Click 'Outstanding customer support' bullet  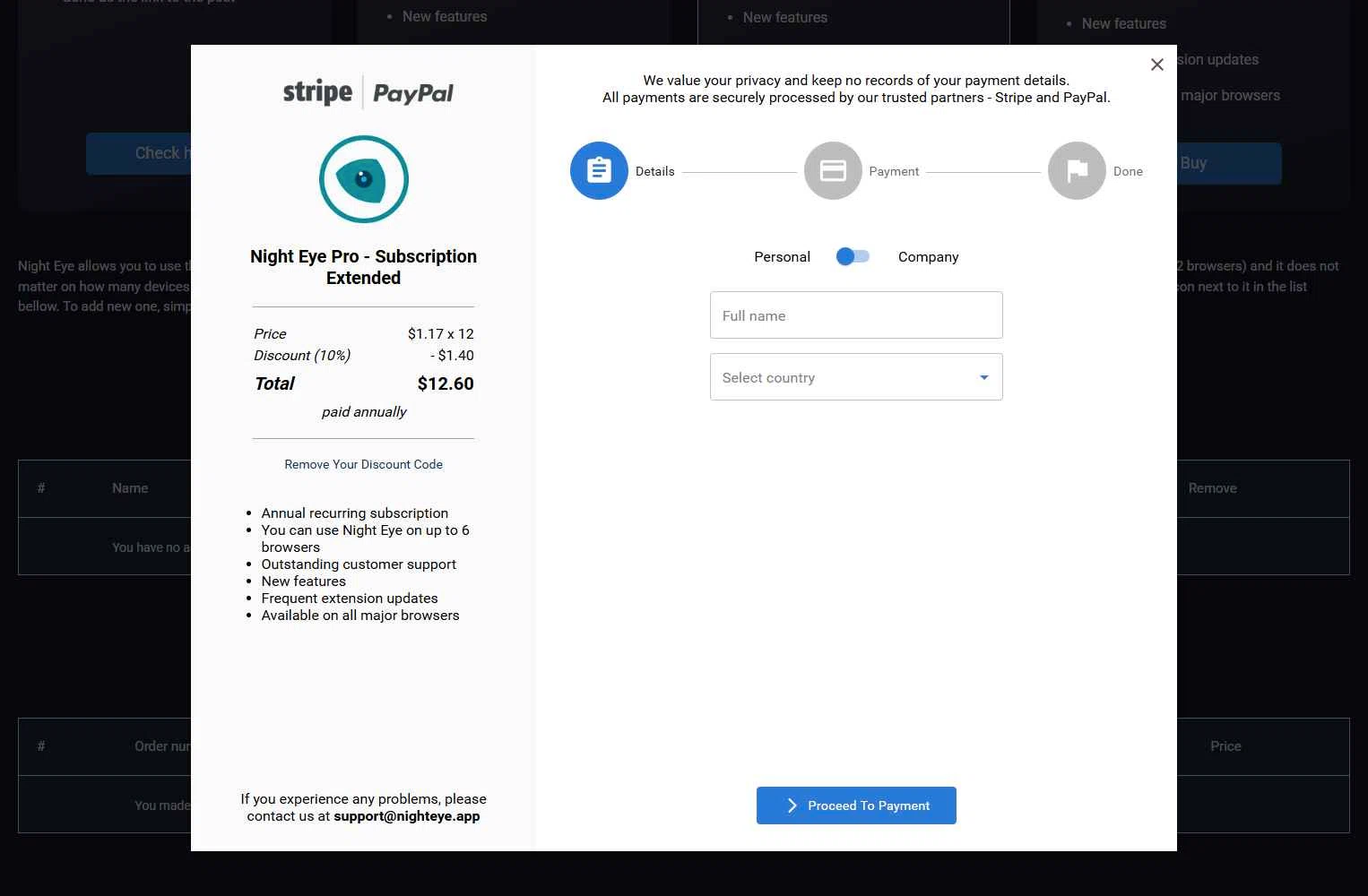tap(359, 564)
